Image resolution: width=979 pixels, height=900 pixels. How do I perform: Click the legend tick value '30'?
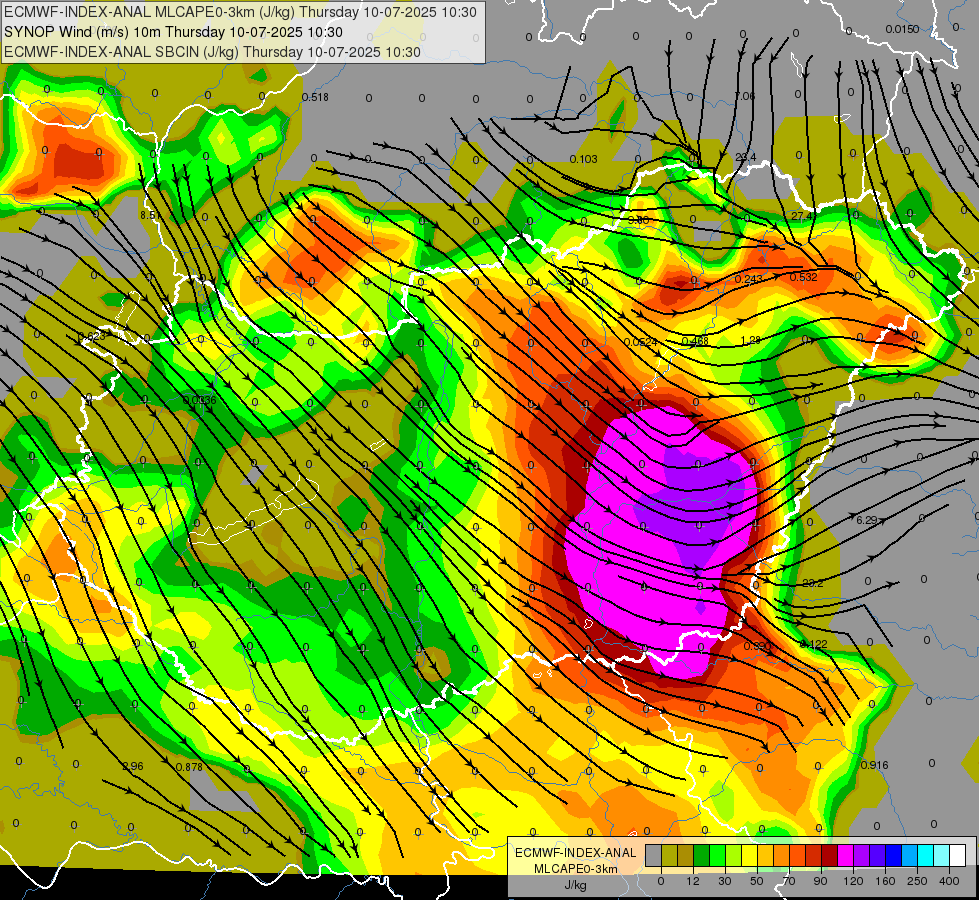coord(724,881)
